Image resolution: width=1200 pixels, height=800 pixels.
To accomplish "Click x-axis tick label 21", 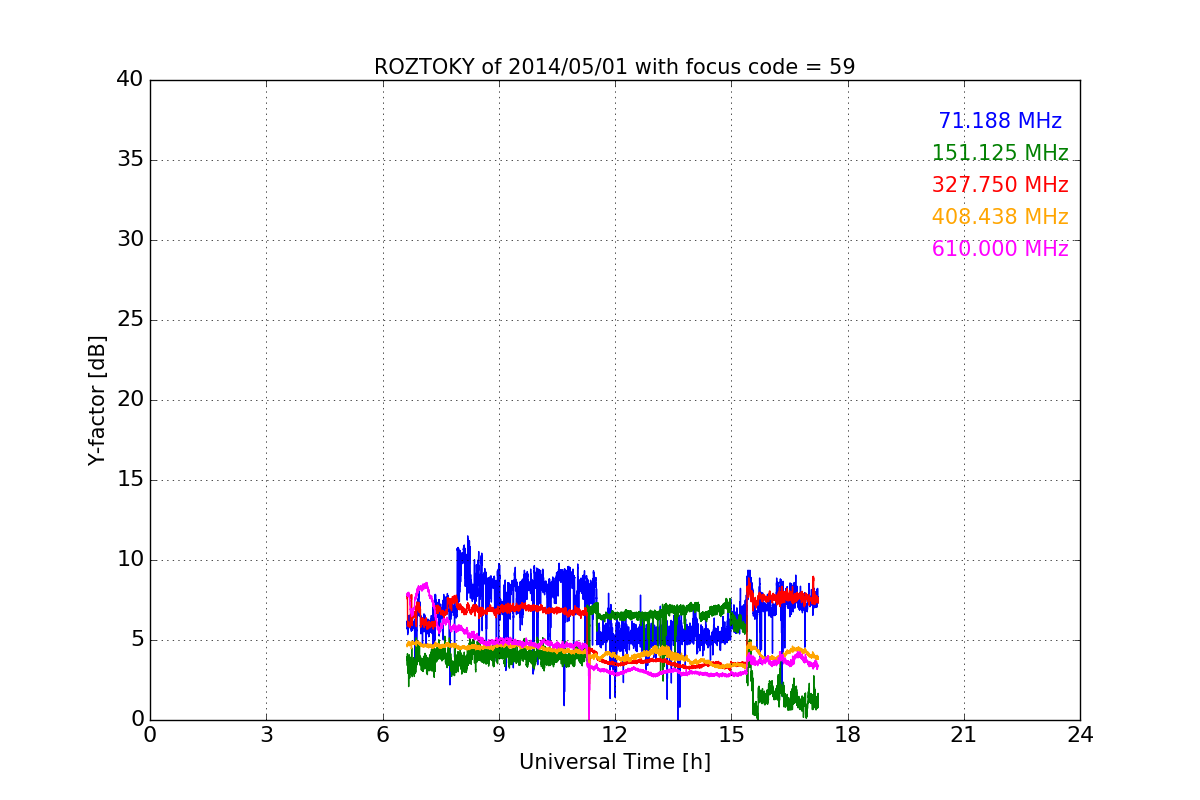I will pos(964,735).
